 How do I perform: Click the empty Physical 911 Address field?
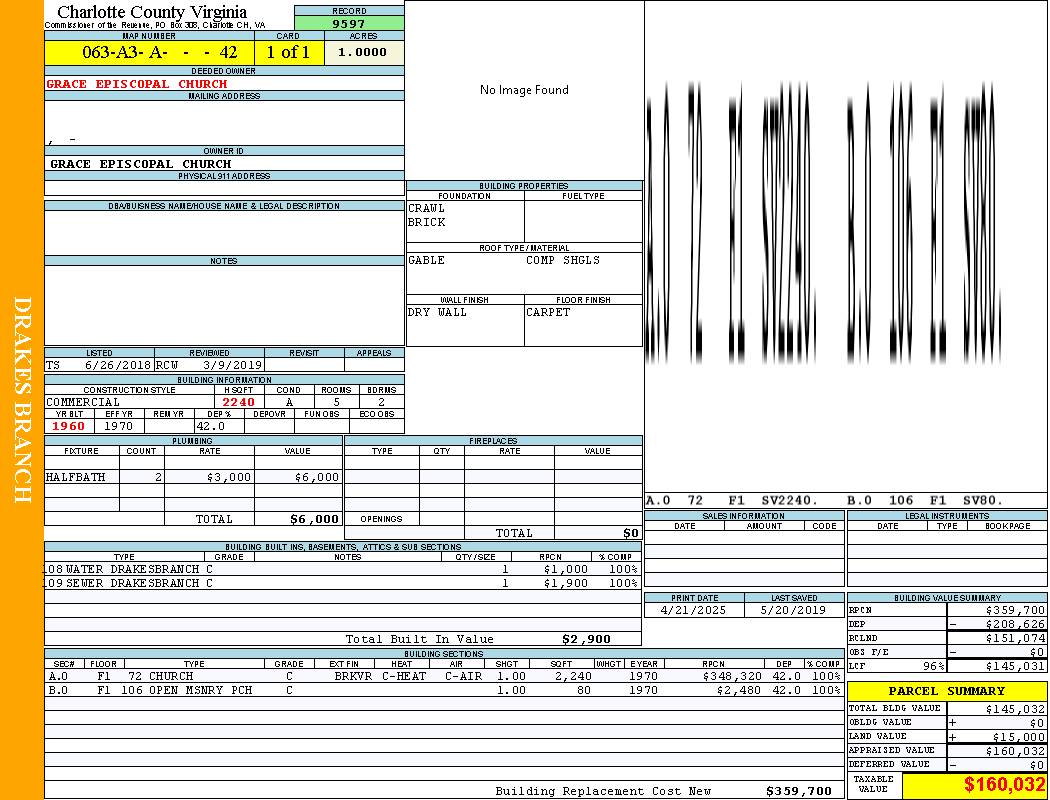224,188
